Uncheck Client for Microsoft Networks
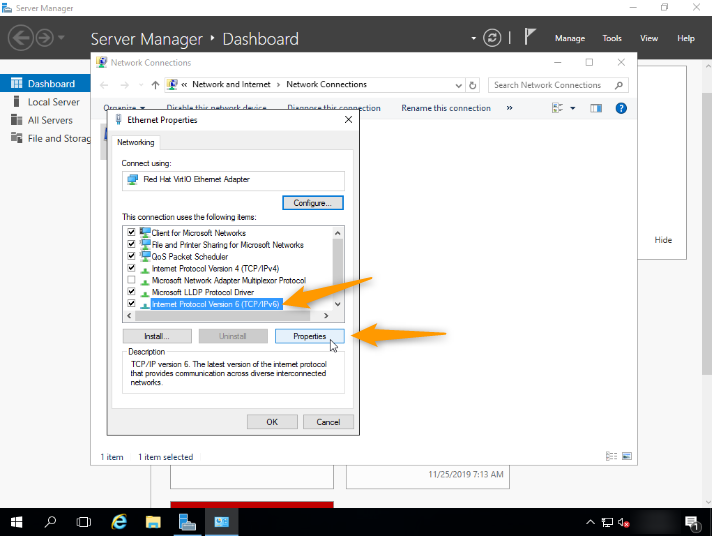Viewport: 712px width, 536px height. tap(131, 233)
